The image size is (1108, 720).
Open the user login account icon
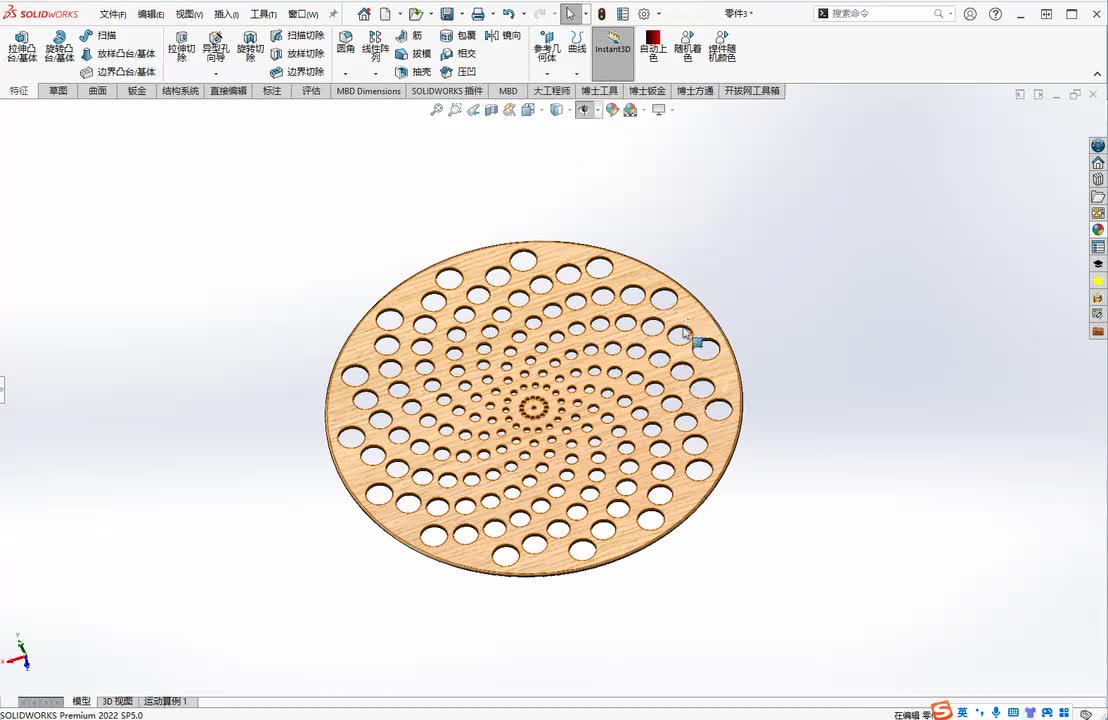970,14
